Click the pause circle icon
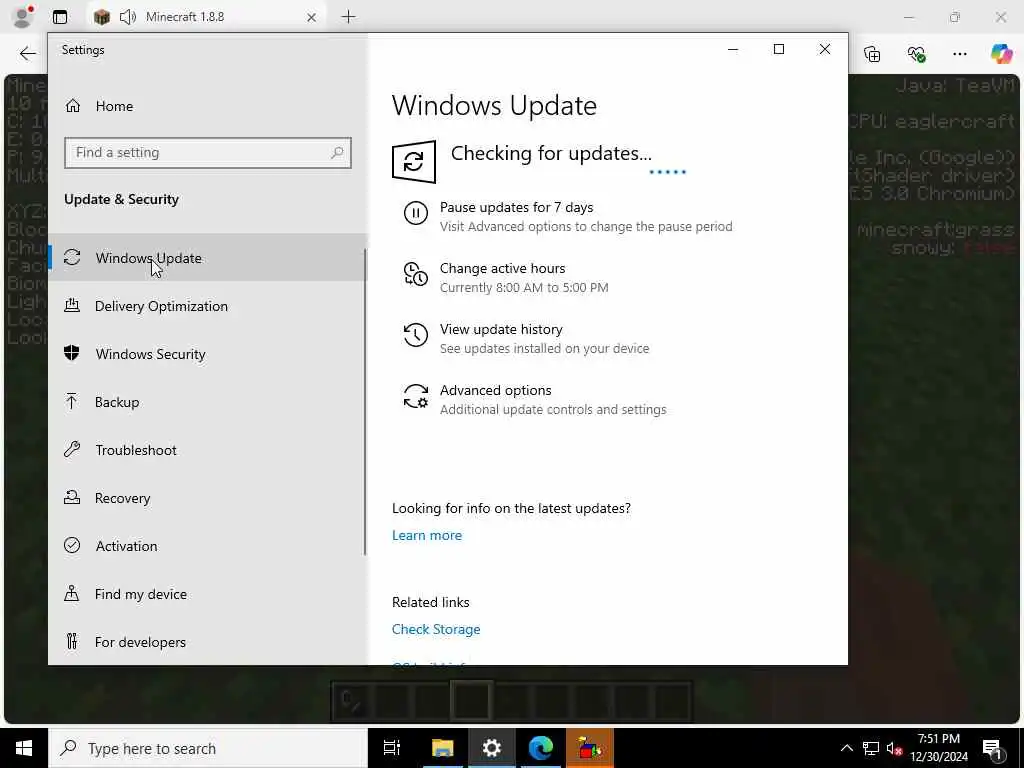Image resolution: width=1024 pixels, height=768 pixels. click(x=415, y=213)
